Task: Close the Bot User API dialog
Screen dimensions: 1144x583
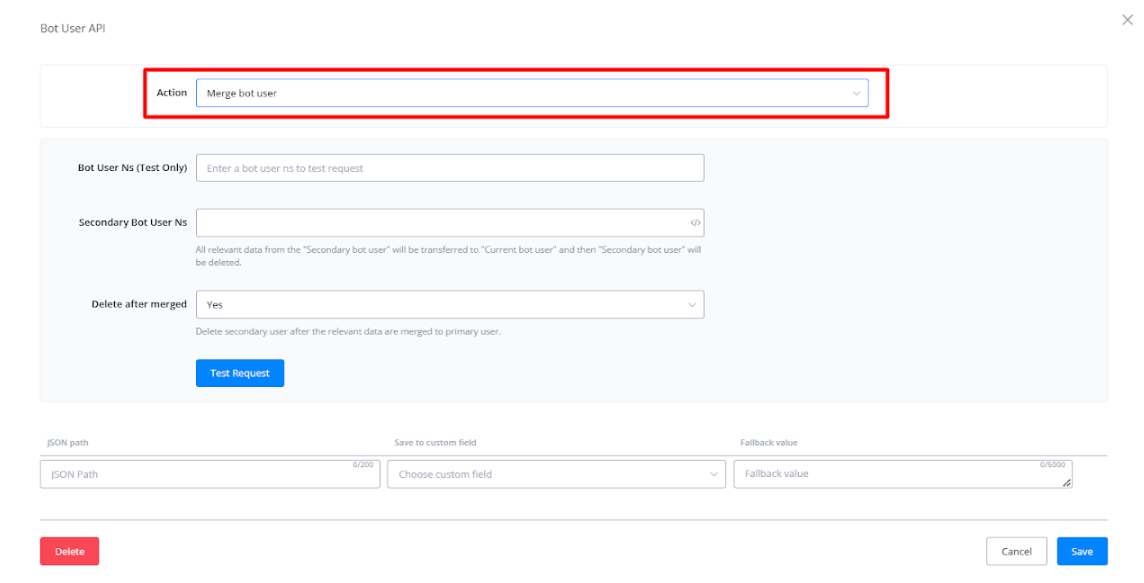Action: click(x=1127, y=20)
